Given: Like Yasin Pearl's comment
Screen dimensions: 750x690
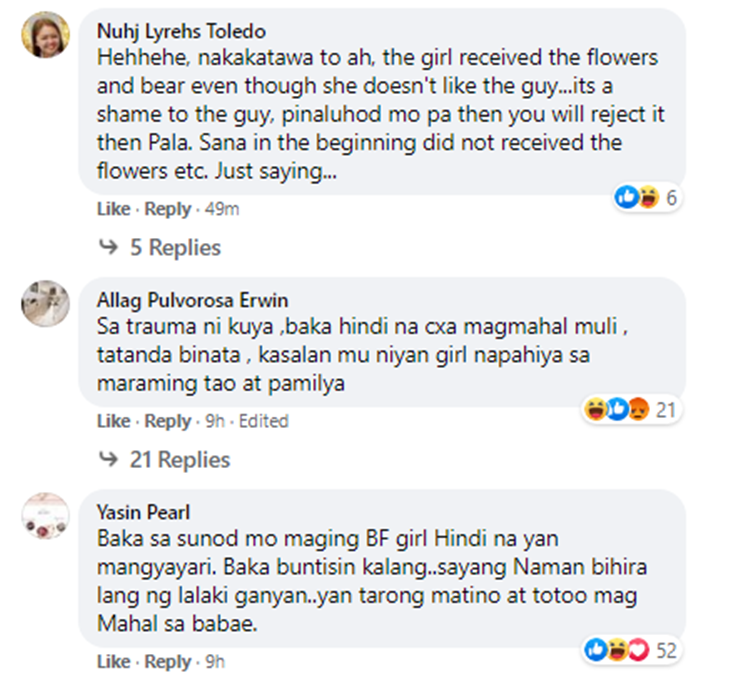Looking at the screenshot, I should pyautogui.click(x=113, y=662).
